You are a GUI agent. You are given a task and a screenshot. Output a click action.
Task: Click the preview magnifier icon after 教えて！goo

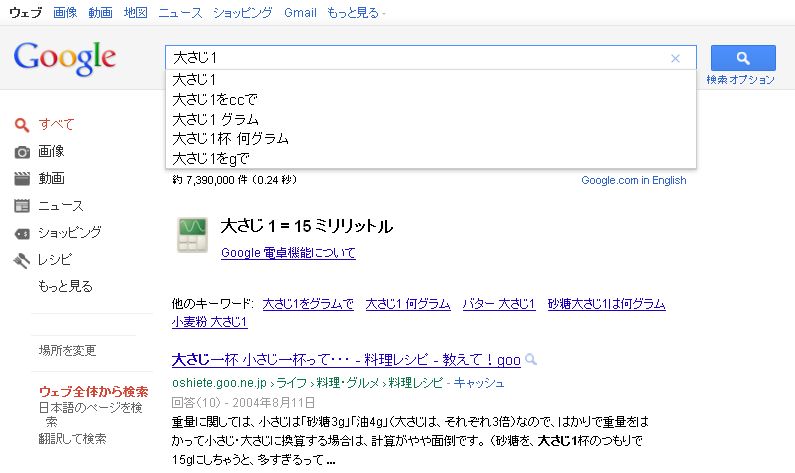coord(531,359)
